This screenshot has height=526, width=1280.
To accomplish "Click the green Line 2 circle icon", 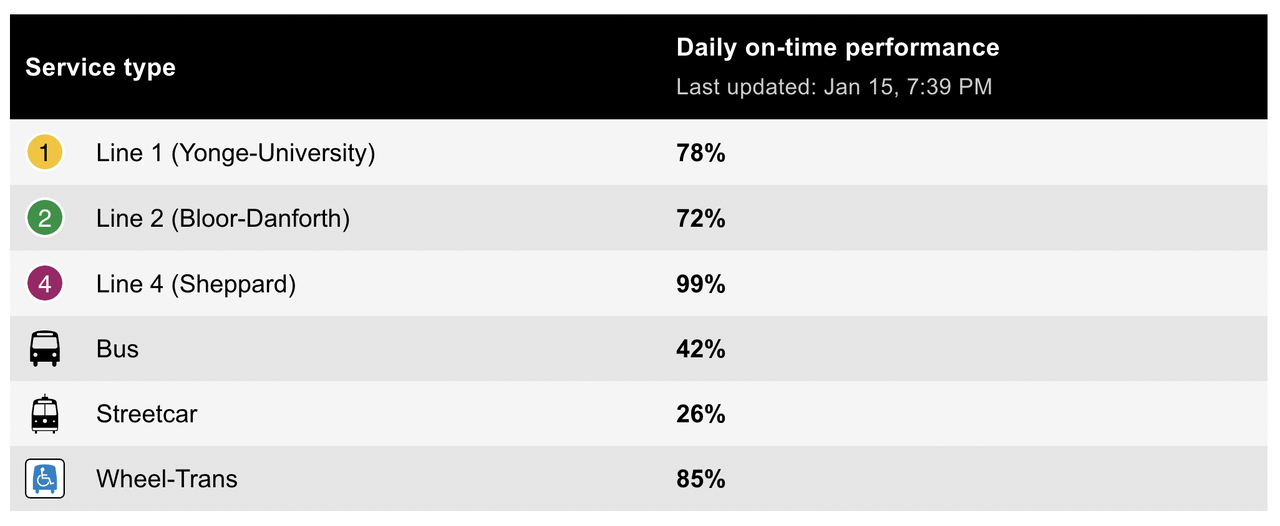I will point(44,218).
